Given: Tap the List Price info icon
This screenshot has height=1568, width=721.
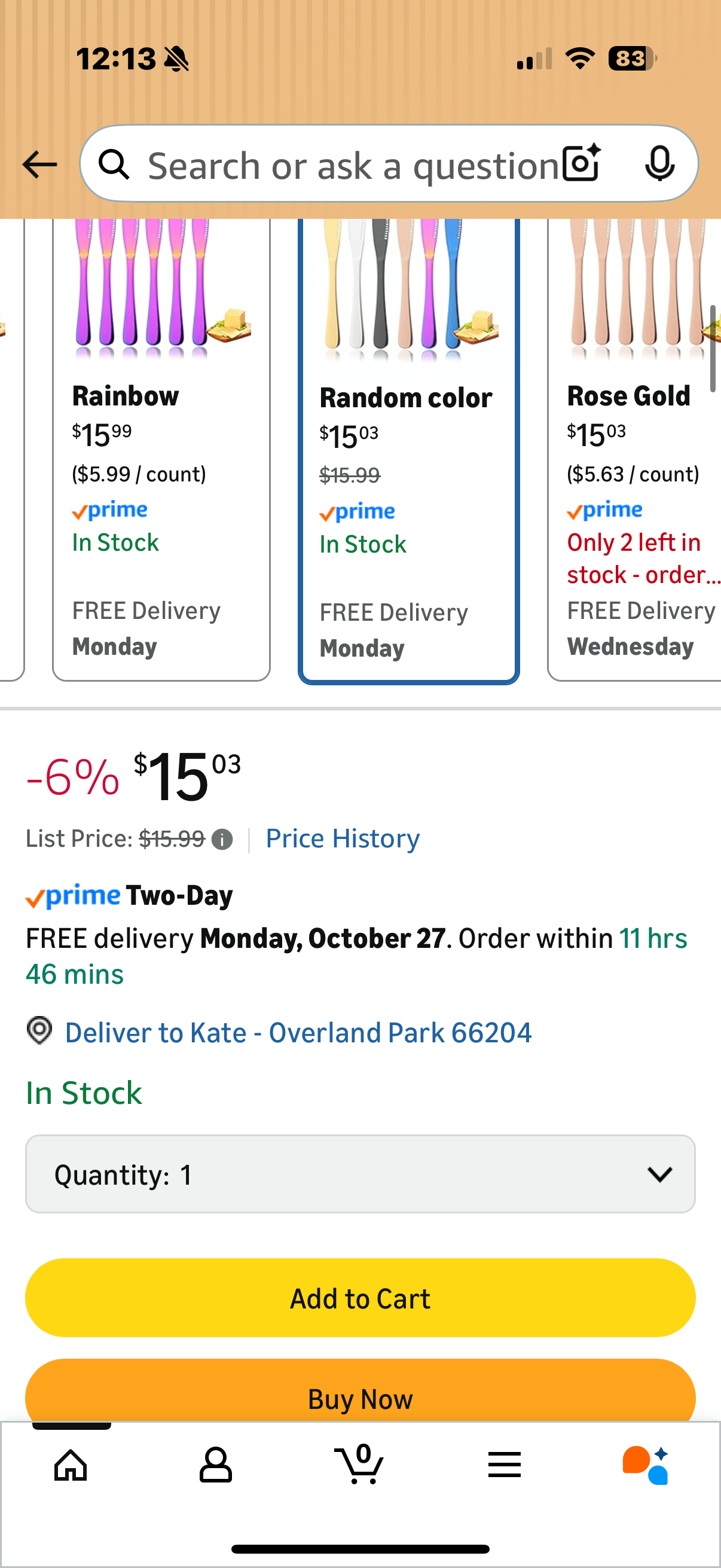Looking at the screenshot, I should pos(222,840).
